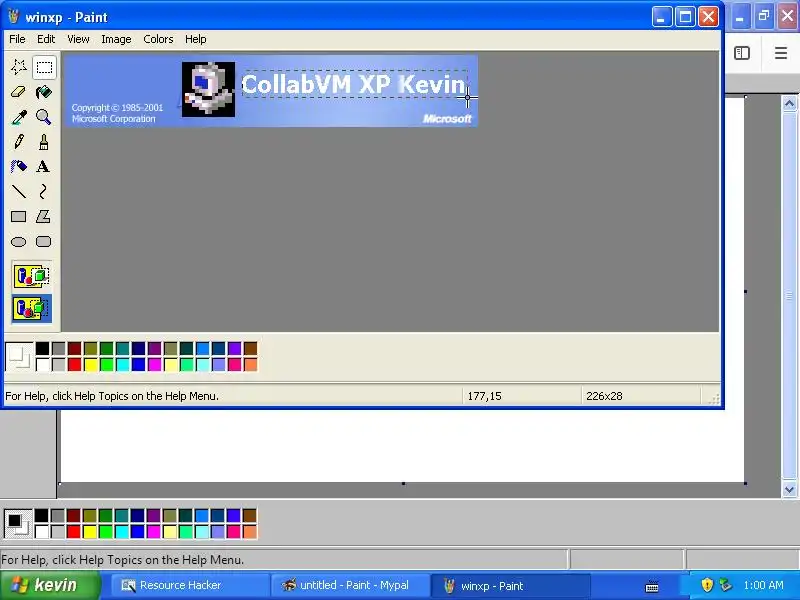Select orange in background untitled Paint palette
Screen dimensions: 800x600
coord(249,532)
